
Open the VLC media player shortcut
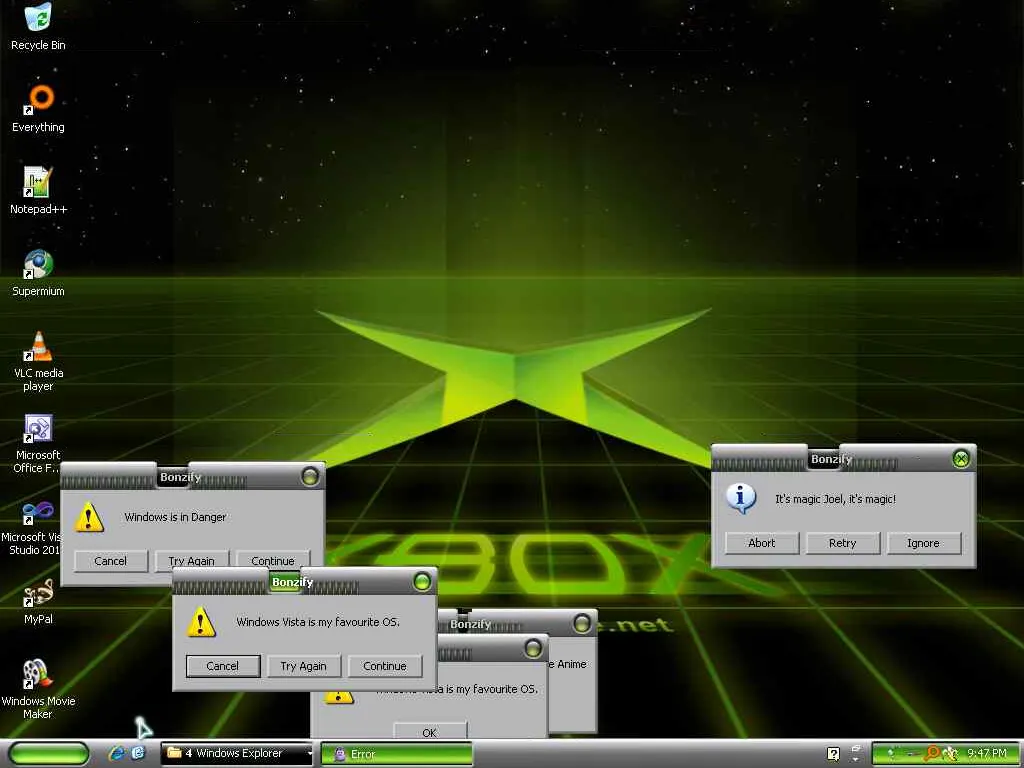[38, 361]
